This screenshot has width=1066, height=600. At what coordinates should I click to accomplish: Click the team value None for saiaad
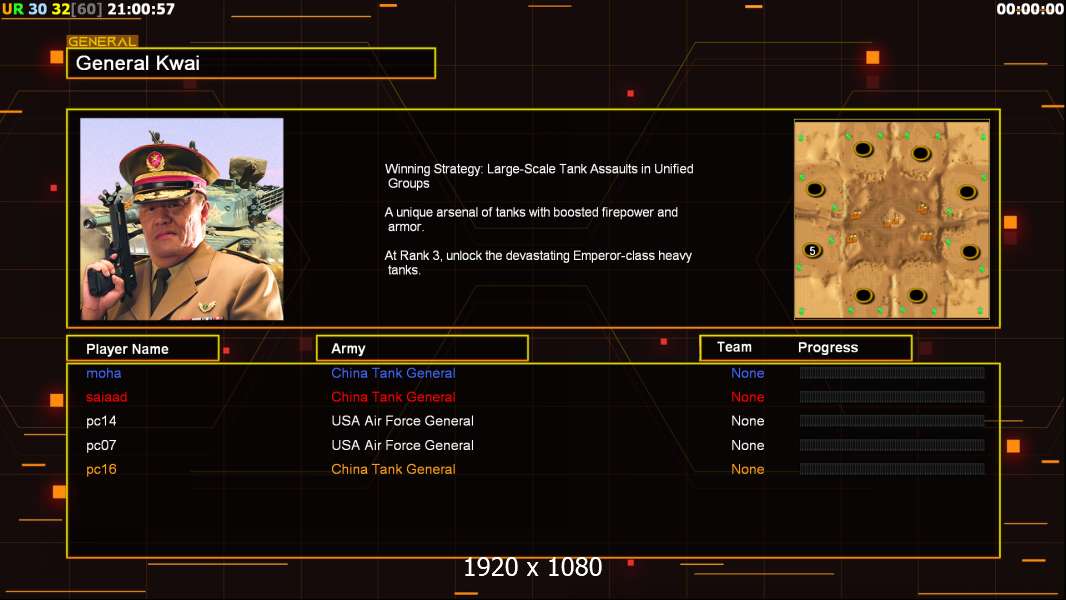click(747, 397)
